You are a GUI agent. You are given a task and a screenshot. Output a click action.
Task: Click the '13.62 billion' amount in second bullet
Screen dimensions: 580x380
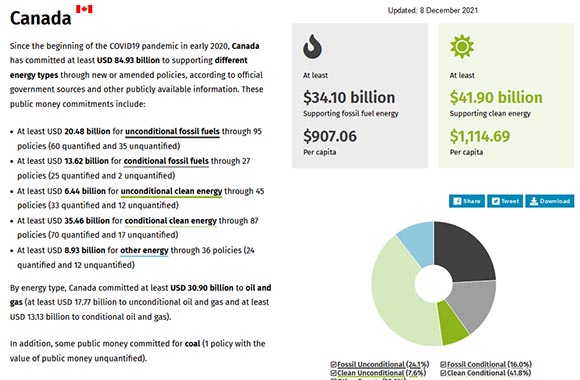click(87, 161)
